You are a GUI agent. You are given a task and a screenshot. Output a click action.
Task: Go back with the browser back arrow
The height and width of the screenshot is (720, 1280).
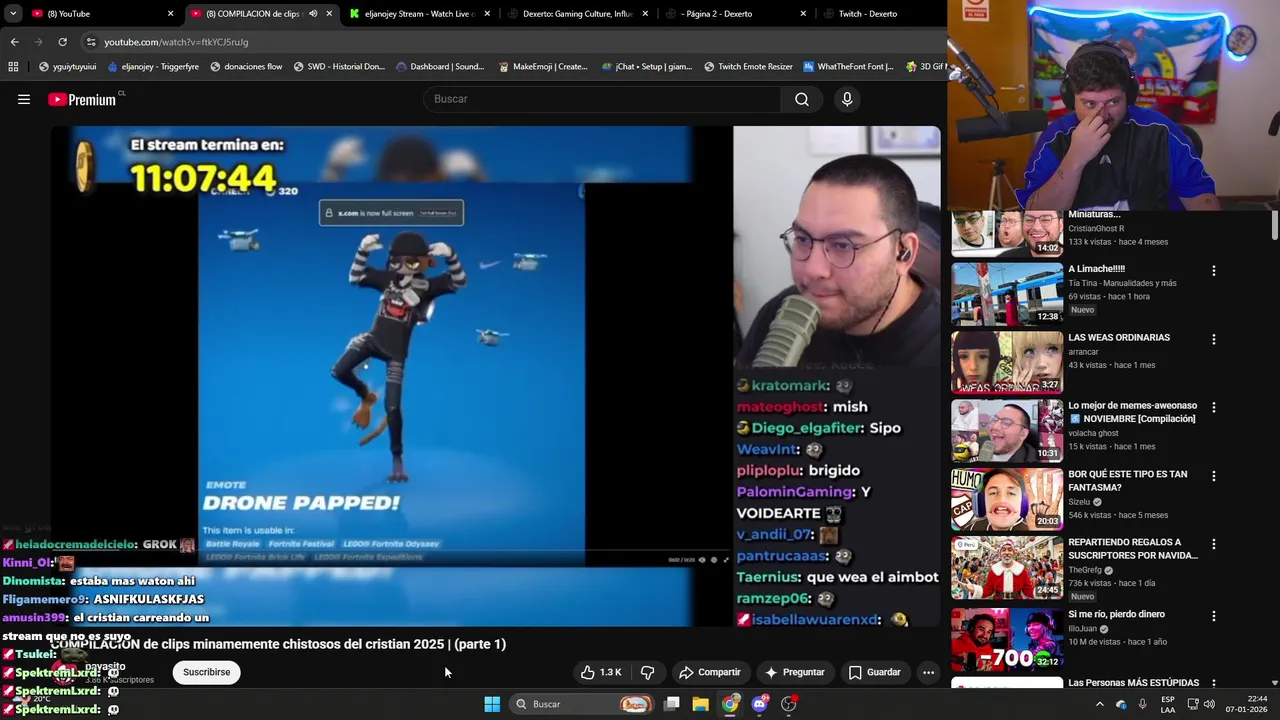coord(14,42)
